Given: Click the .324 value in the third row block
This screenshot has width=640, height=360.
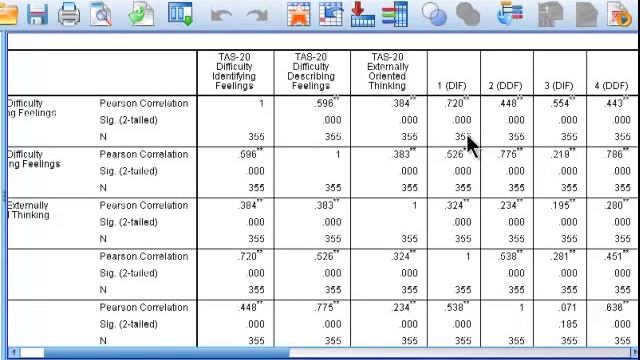Looking at the screenshot, I should point(457,205).
